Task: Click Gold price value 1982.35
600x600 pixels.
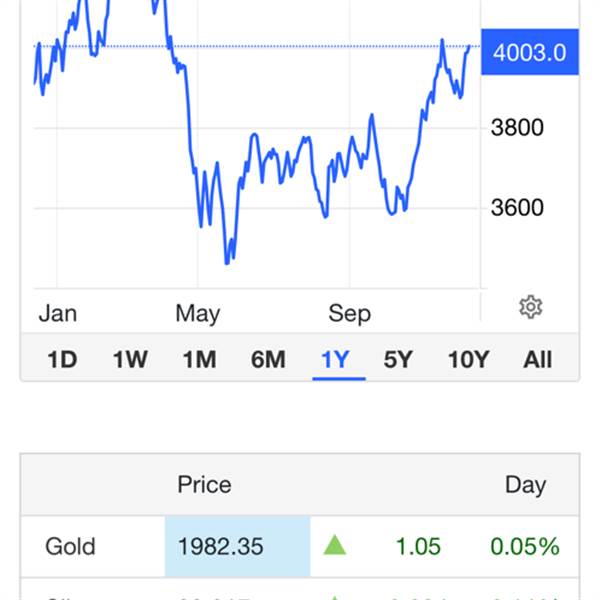Action: [220, 546]
